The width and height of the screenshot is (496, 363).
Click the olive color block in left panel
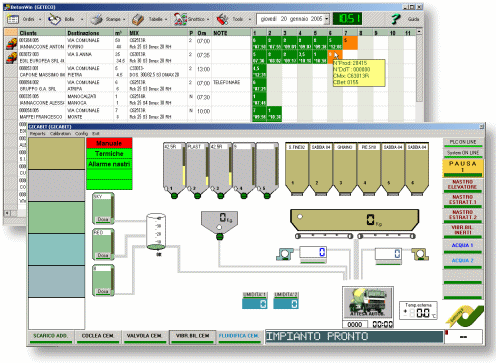pyautogui.click(x=56, y=154)
